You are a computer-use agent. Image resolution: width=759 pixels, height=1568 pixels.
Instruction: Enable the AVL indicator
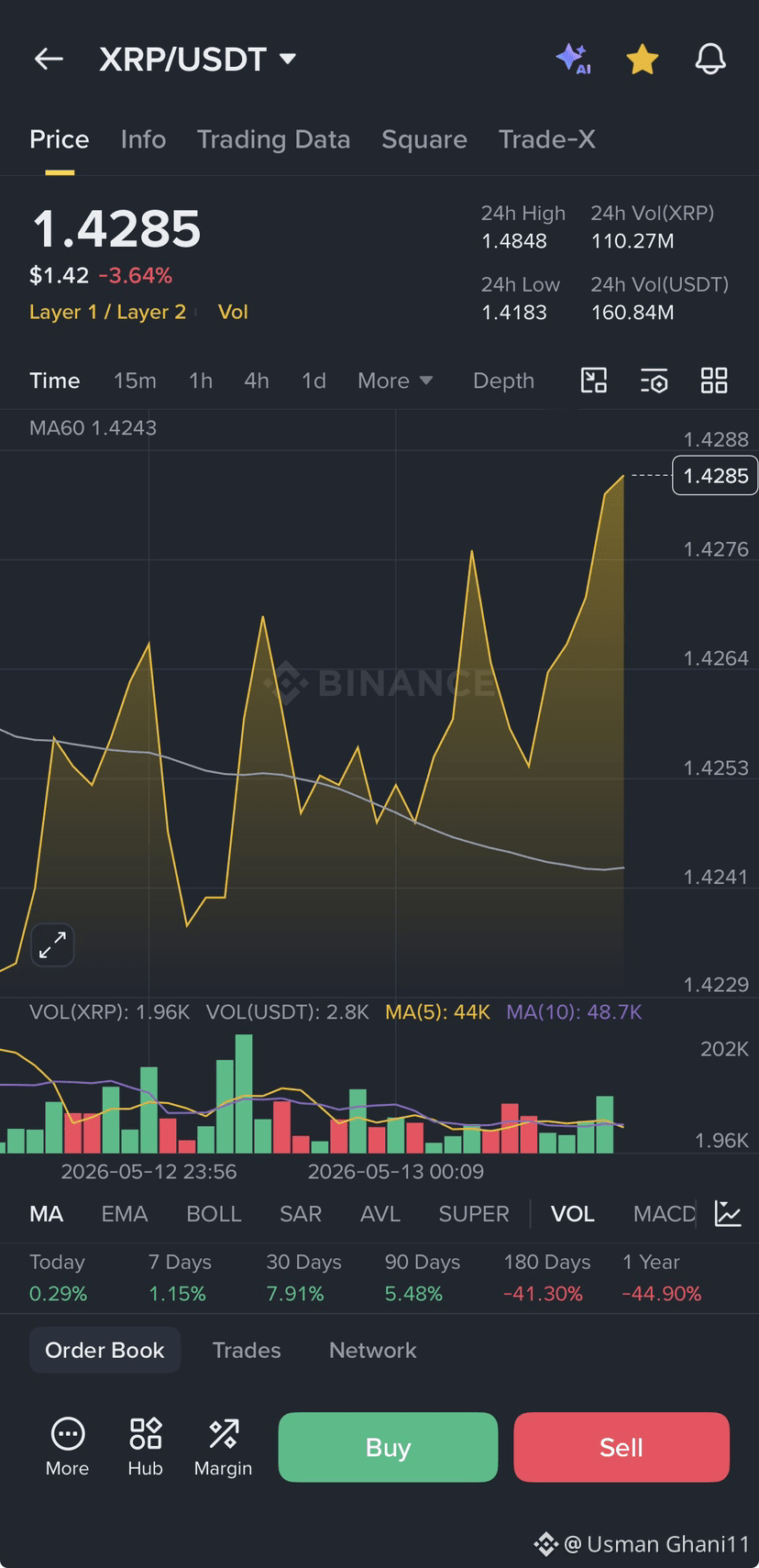(x=380, y=1214)
